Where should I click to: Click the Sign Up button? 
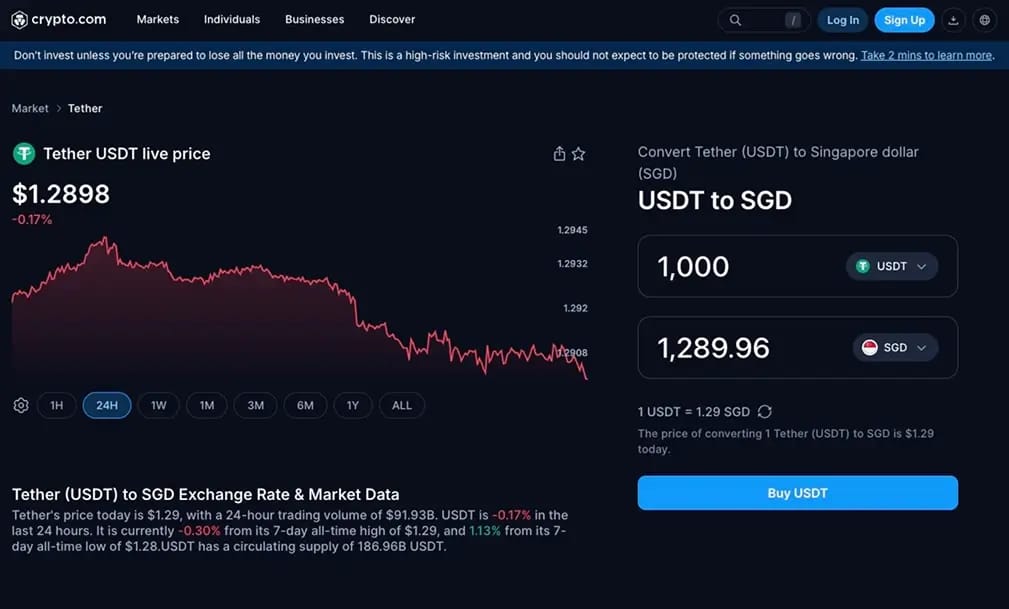pos(904,21)
